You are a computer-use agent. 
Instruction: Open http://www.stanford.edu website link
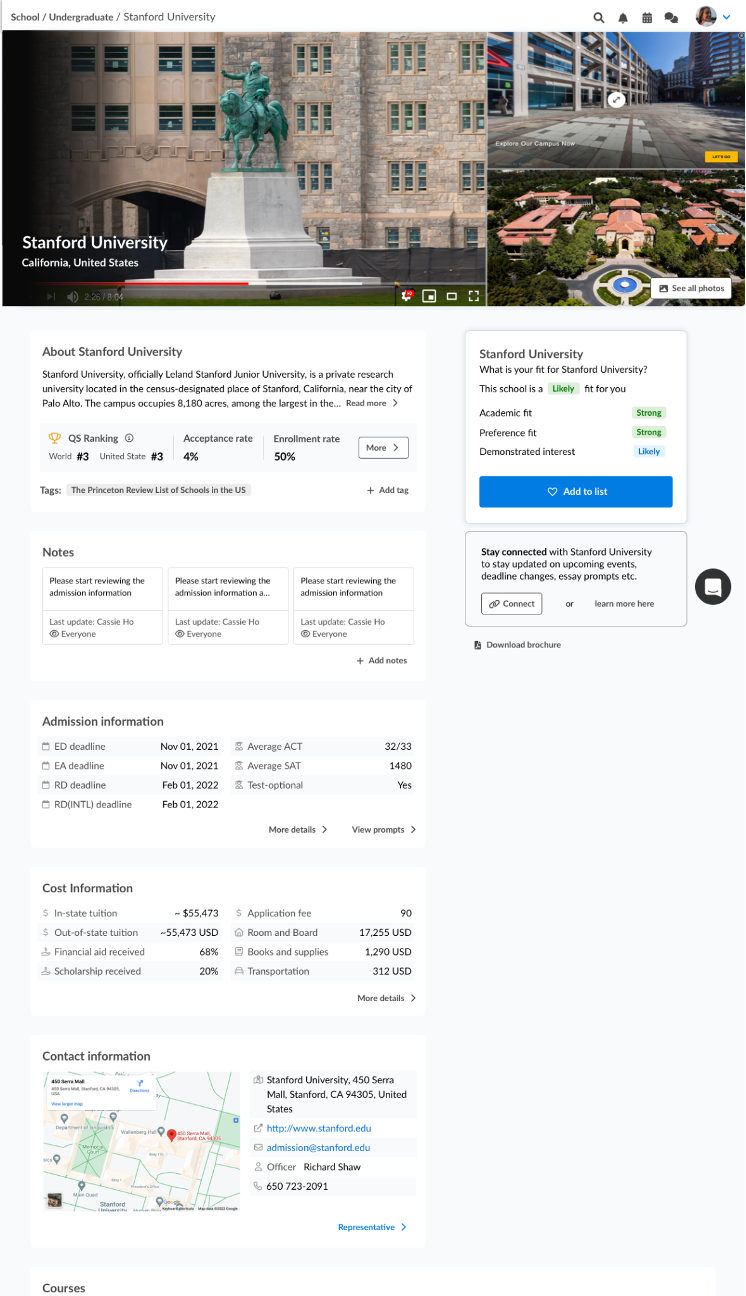(x=319, y=1128)
